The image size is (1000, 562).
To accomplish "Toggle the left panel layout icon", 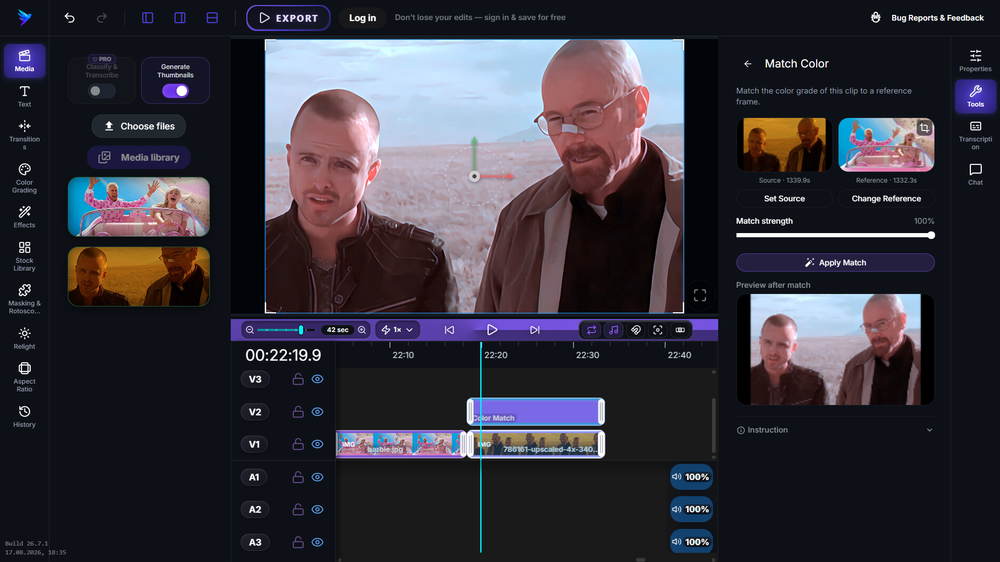I will click(x=147, y=18).
